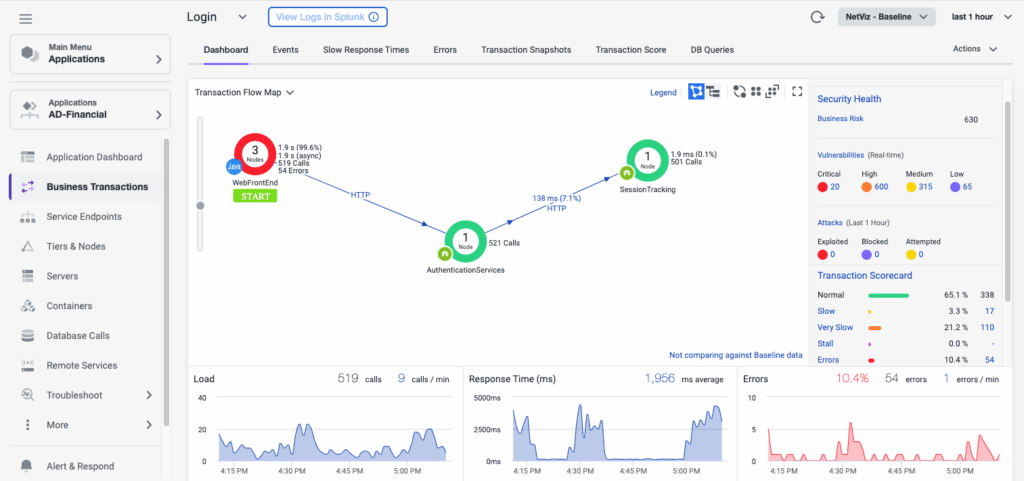Viewport: 1024px width, 481px height.
Task: Click the Application Dashboard sidebar icon
Action: [27, 157]
